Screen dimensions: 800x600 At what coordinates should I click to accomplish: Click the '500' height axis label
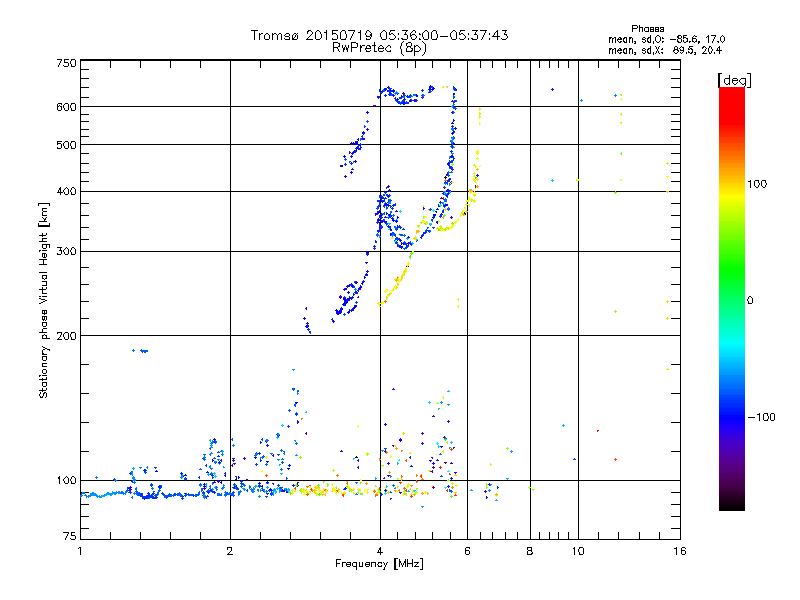click(66, 145)
